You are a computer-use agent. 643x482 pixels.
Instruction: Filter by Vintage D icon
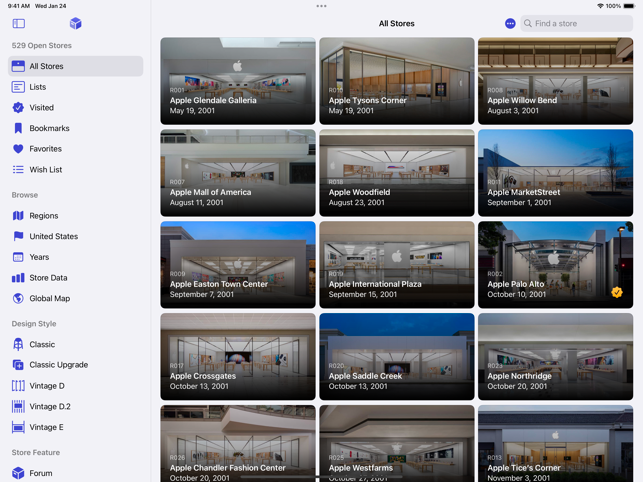tap(18, 386)
